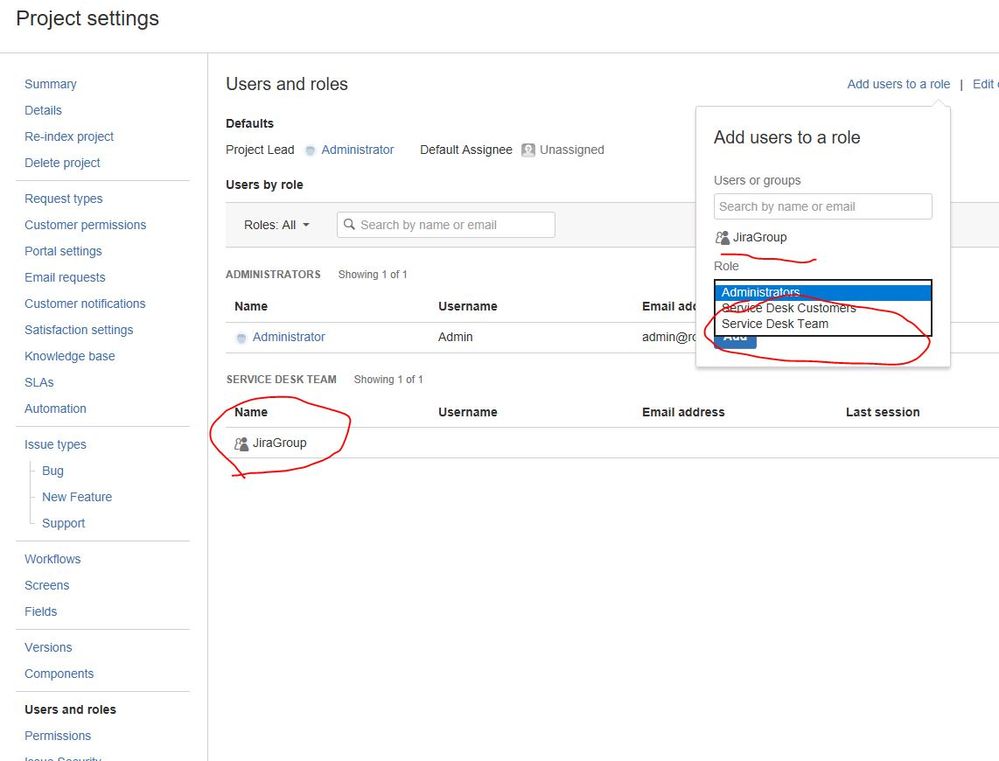The width and height of the screenshot is (999, 761).
Task: Open the Roles: All filter dropdown
Action: 277,225
